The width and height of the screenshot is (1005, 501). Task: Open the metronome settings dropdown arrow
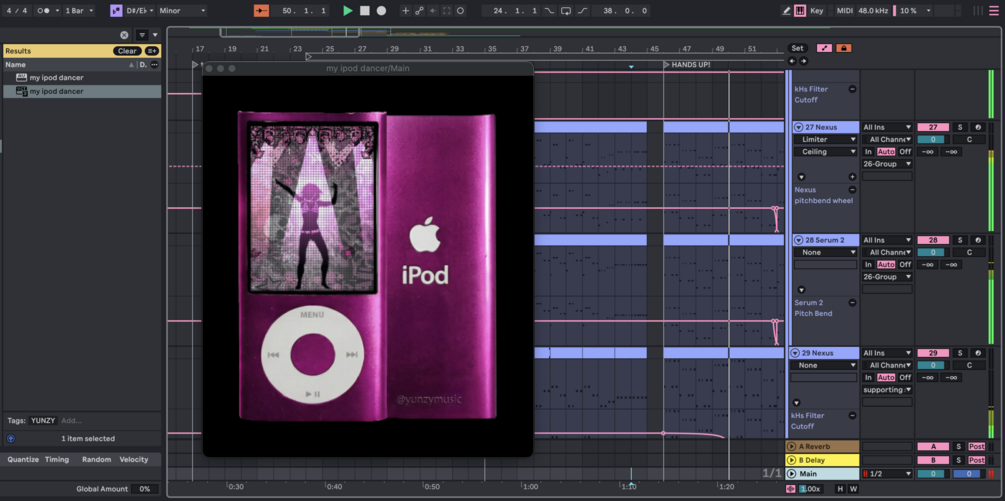(57, 11)
